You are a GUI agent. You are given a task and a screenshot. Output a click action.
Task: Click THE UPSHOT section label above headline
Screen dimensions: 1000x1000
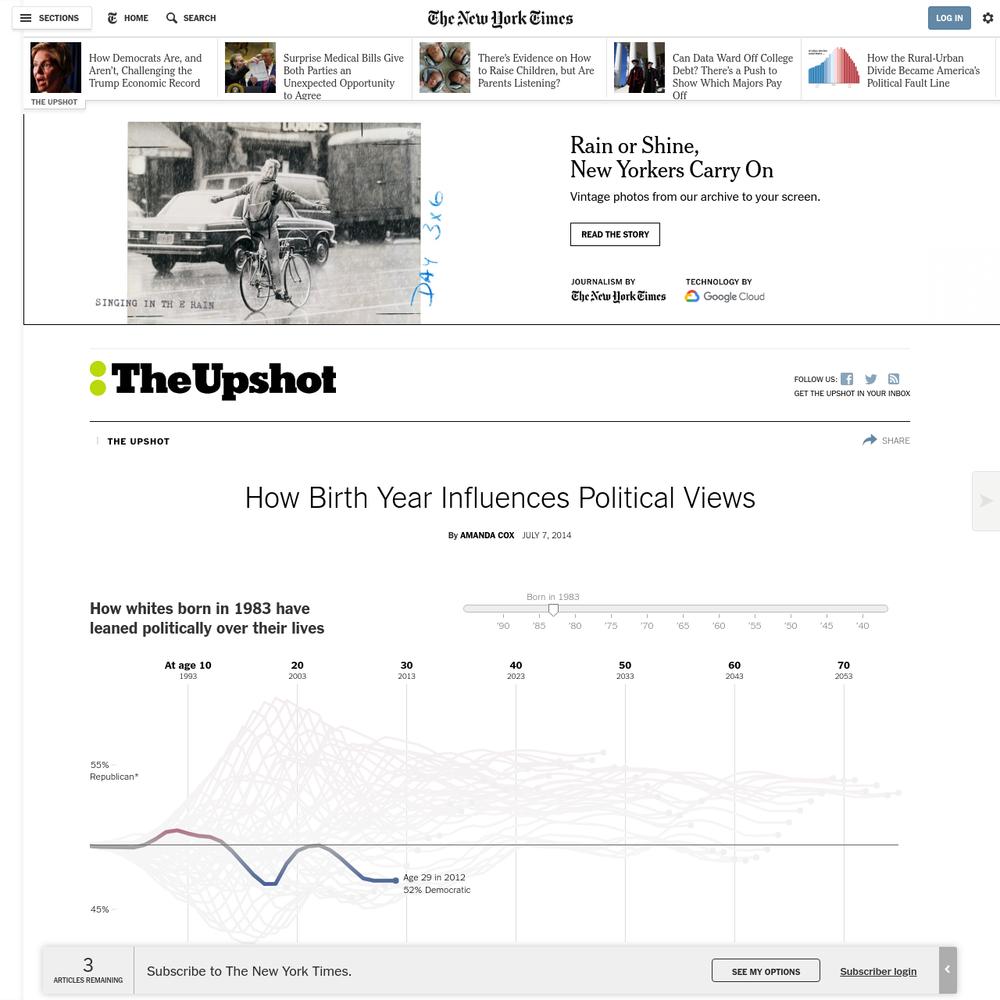pos(138,441)
